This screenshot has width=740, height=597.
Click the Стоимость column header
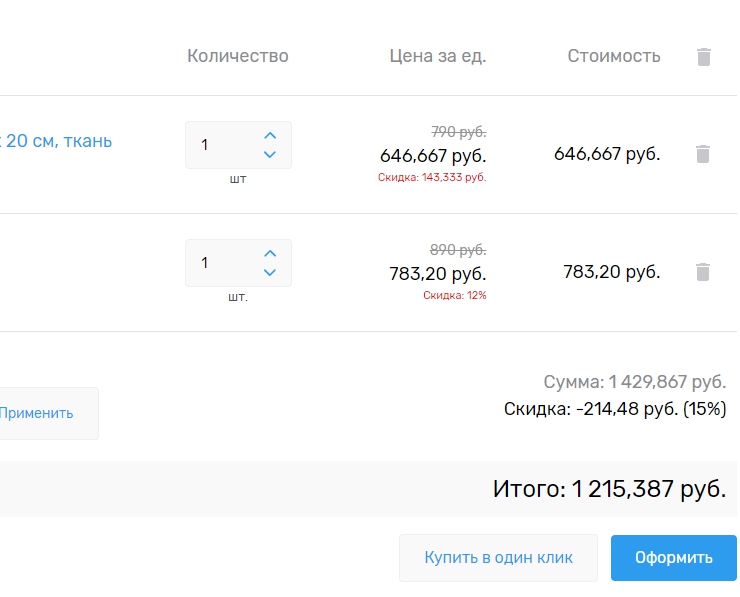pos(614,56)
